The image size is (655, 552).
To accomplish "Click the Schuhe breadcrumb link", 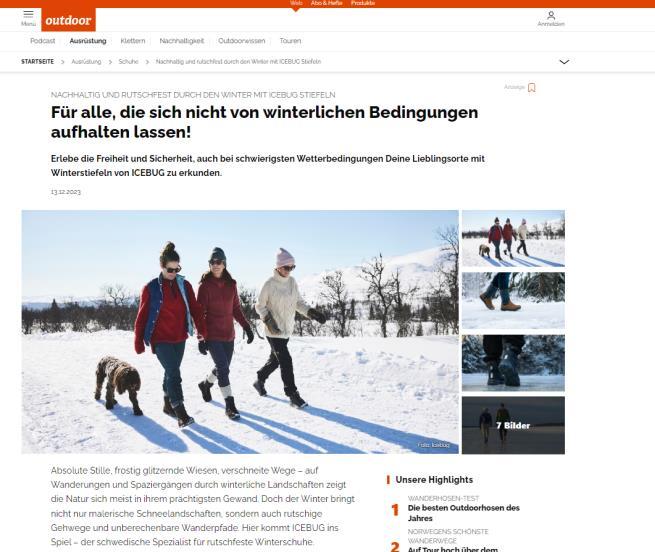I will tap(128, 62).
